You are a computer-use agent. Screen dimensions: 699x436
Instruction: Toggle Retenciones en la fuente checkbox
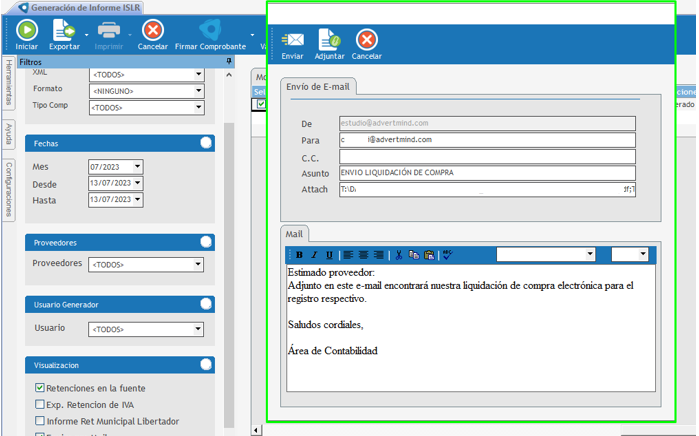[x=40, y=388]
